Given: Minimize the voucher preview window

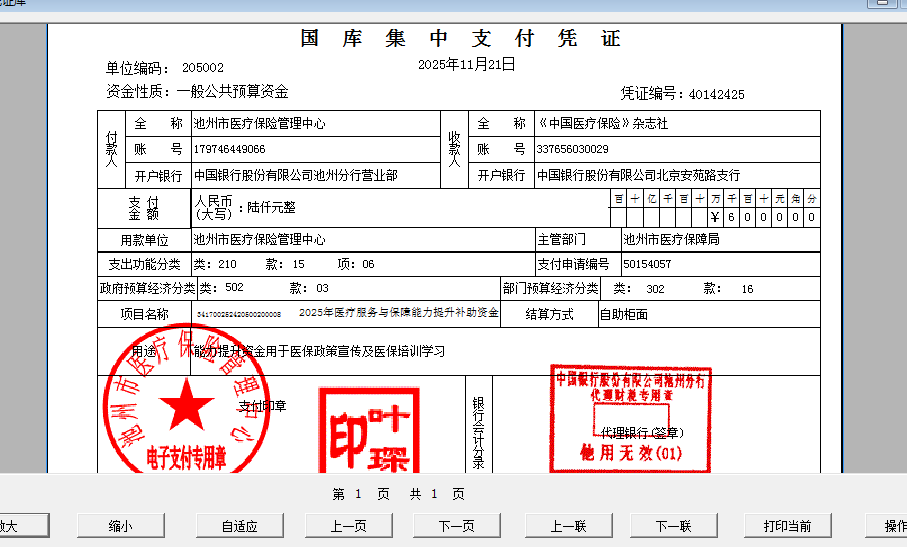Looking at the screenshot, I should [881, 4].
